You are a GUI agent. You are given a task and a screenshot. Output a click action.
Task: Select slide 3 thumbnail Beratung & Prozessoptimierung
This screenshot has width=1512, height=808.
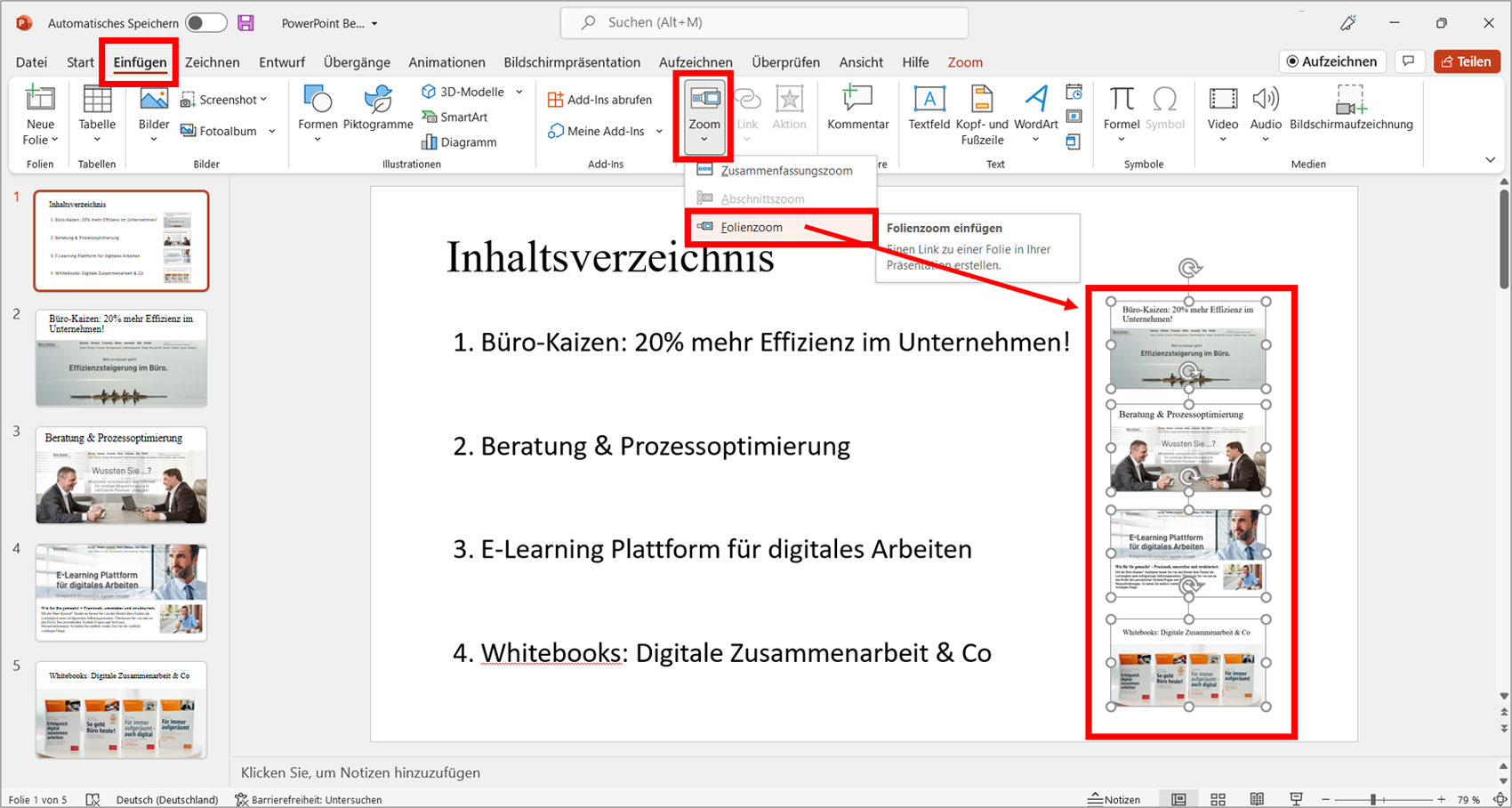121,475
